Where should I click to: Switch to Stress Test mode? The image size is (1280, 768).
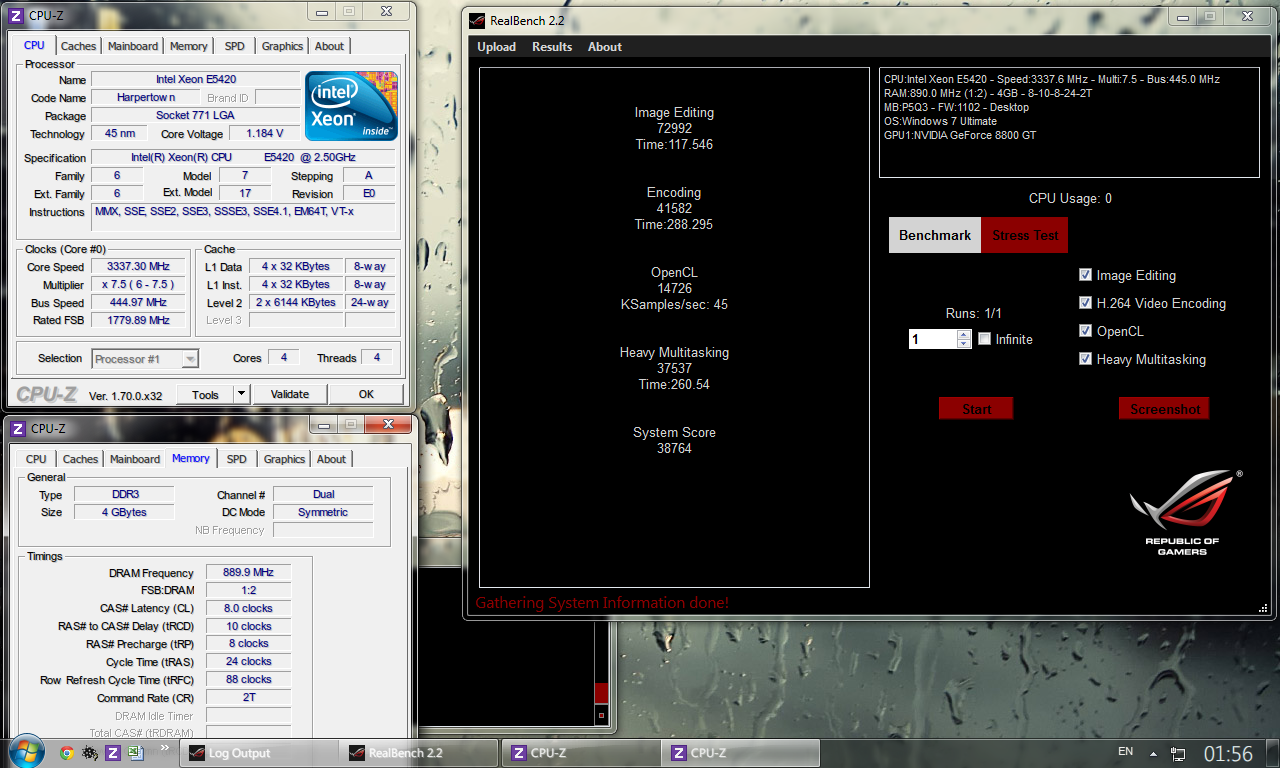tap(1025, 235)
